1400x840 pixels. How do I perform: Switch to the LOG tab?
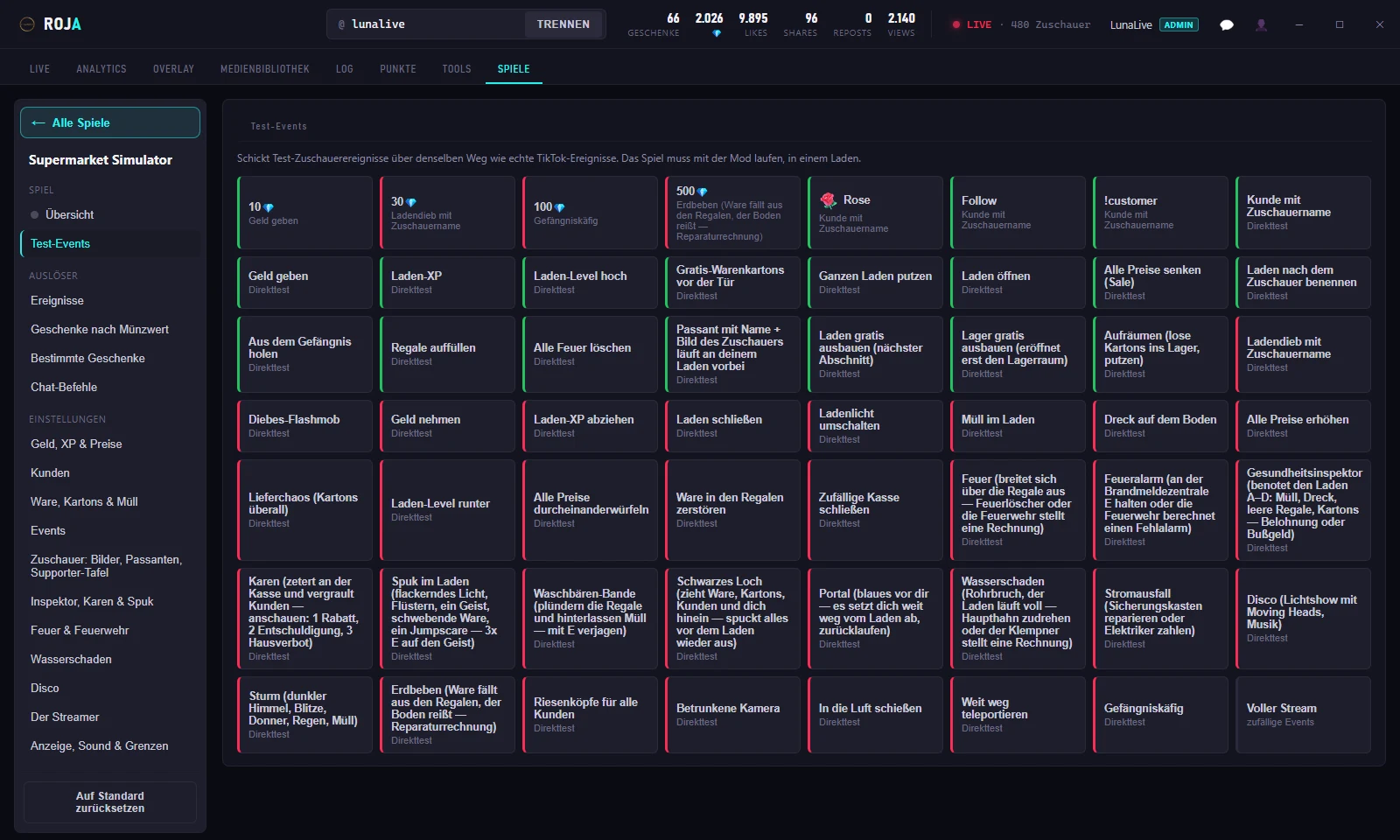pos(345,68)
